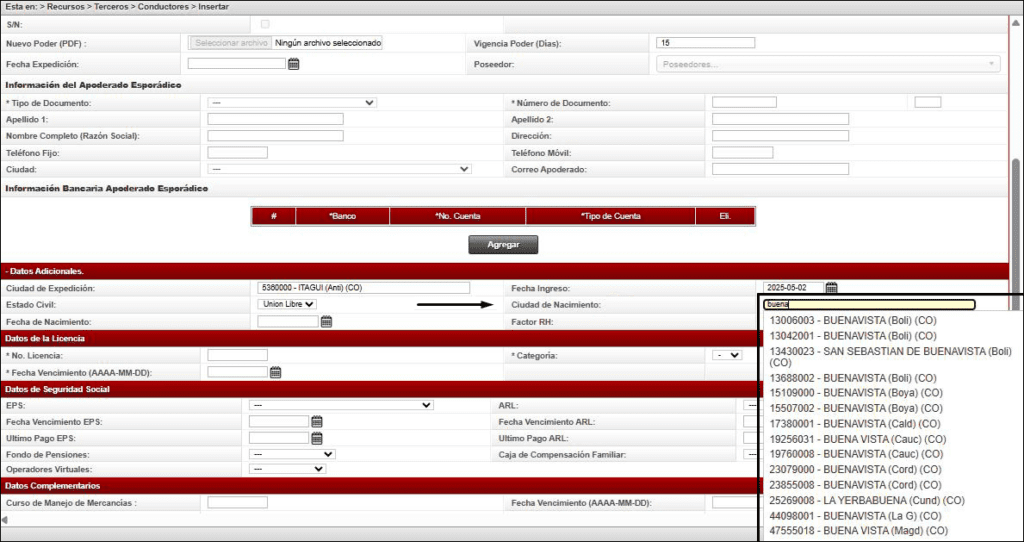Screen dimensions: 1024x542
Task: Open calendar for Fecha Vencimiento EPS
Action: 317,422
